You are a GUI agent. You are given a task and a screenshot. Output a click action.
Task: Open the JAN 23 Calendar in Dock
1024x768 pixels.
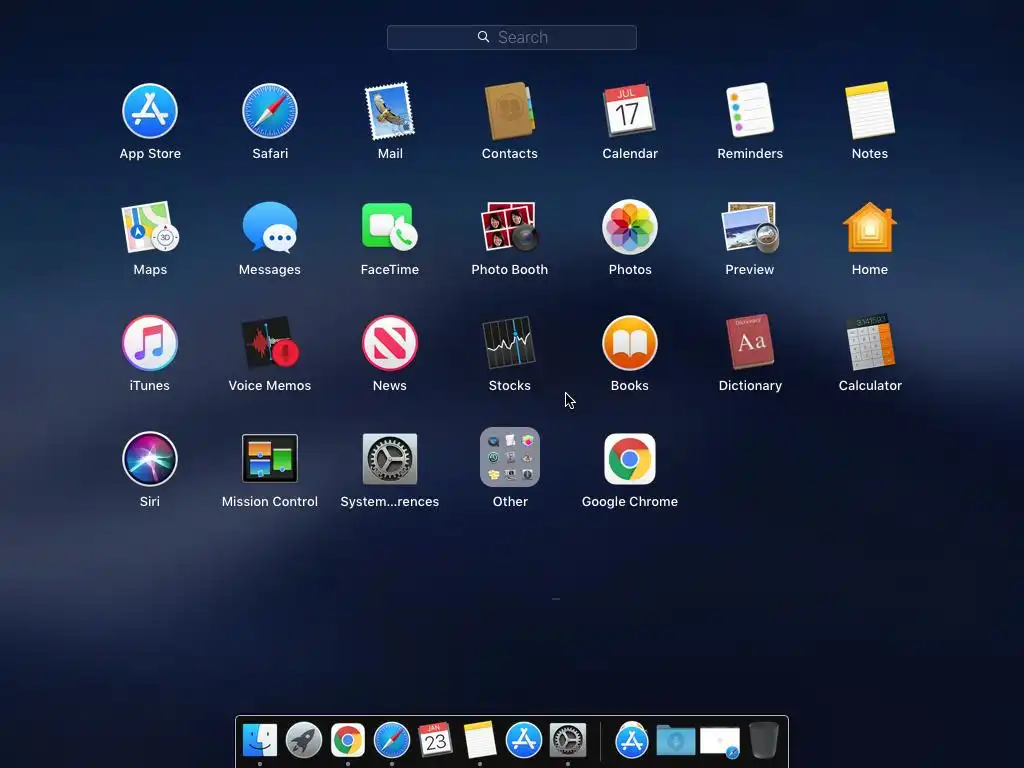point(436,740)
